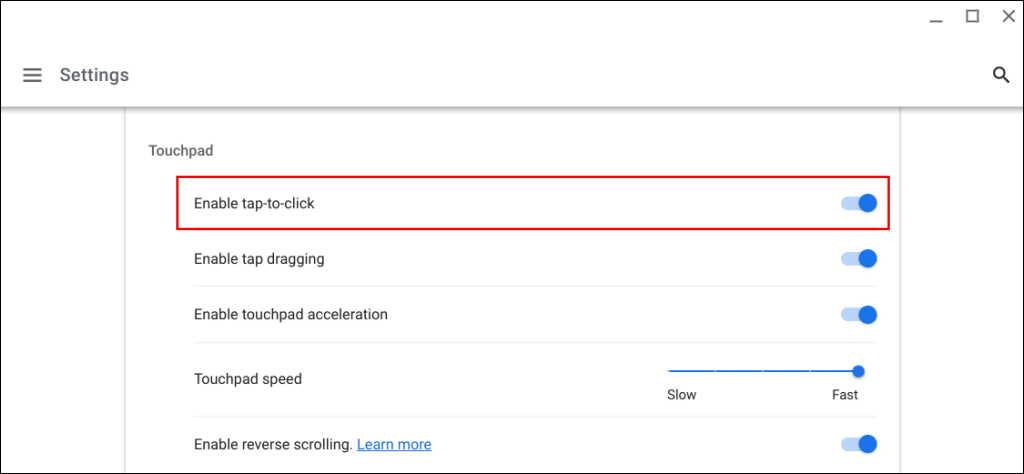1024x474 pixels.
Task: Click the Settings page title
Action: (x=94, y=75)
